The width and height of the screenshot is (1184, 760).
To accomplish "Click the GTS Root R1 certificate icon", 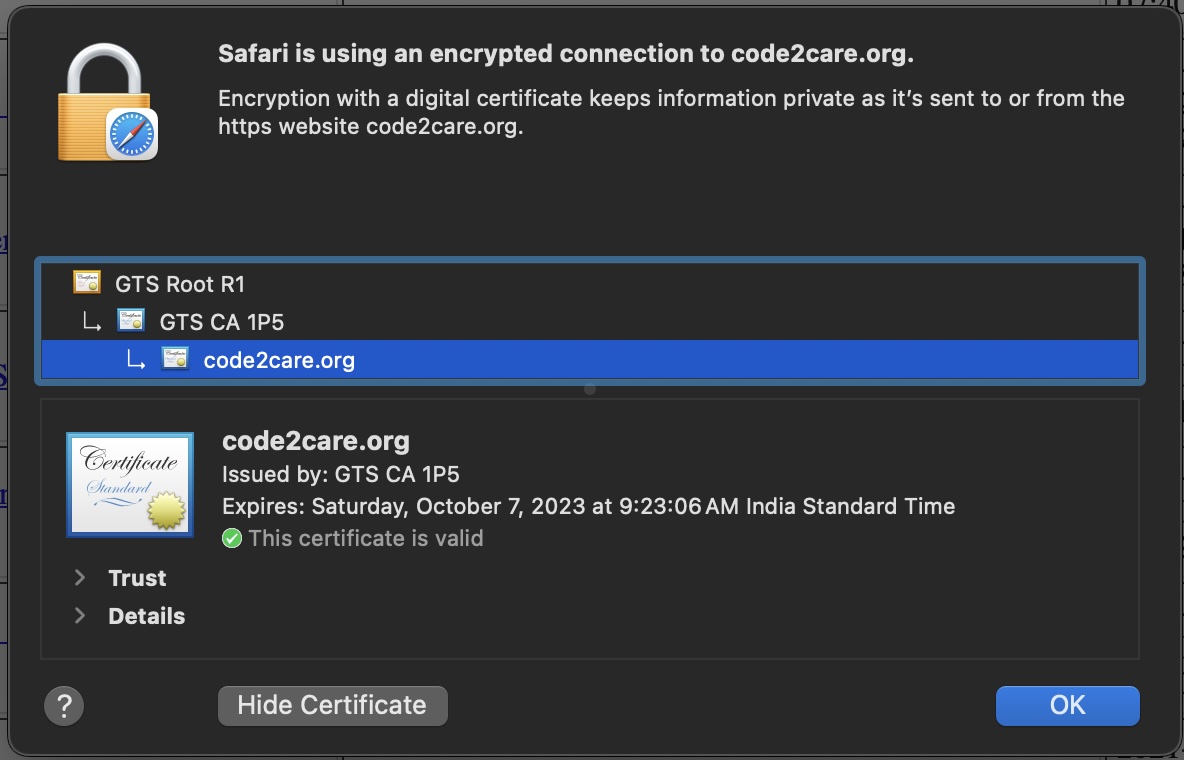I will click(x=87, y=283).
